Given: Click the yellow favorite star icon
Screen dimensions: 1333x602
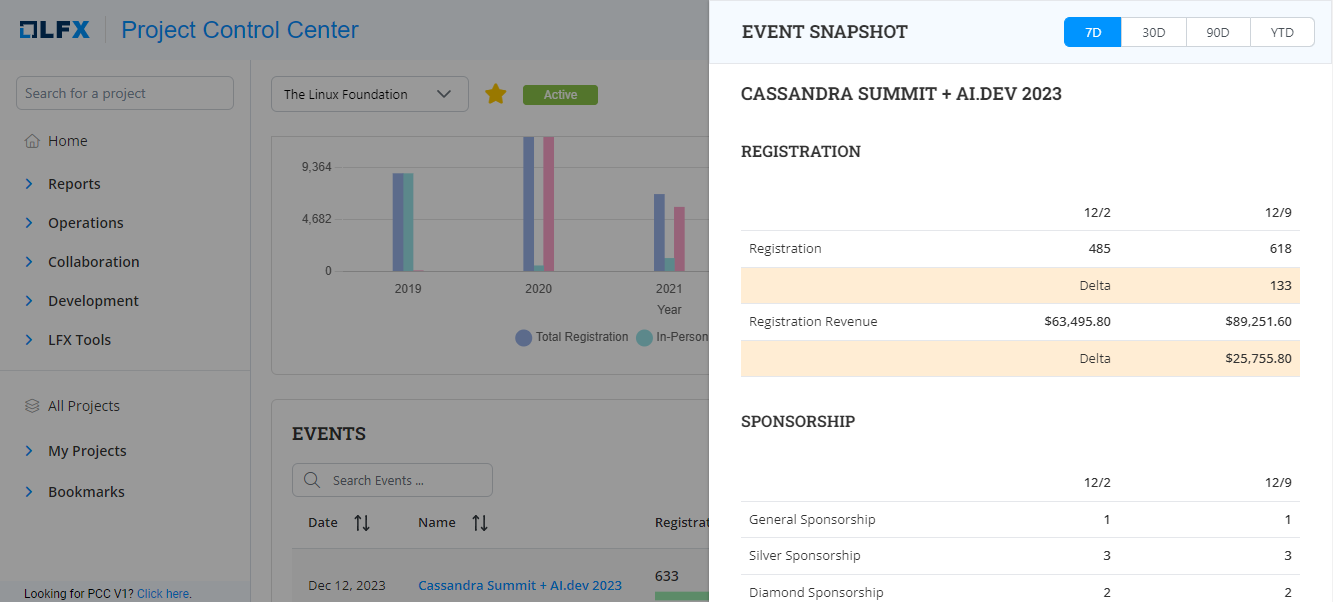Looking at the screenshot, I should coord(495,94).
